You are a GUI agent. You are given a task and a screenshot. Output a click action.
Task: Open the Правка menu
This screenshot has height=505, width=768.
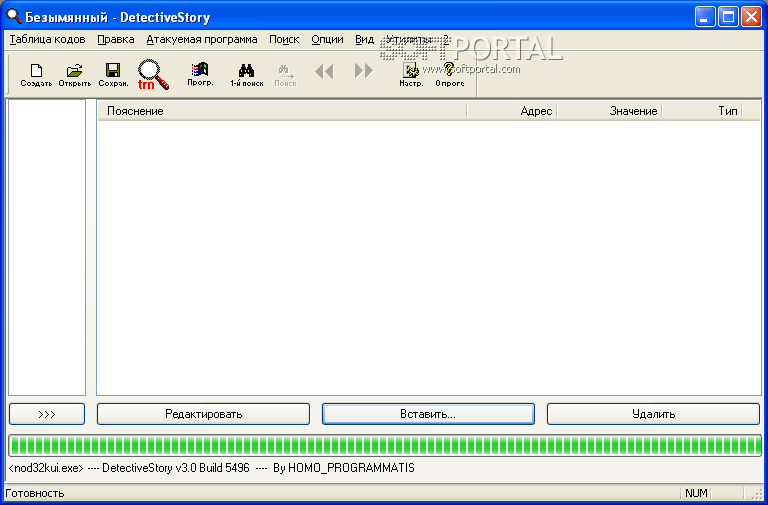coord(116,40)
